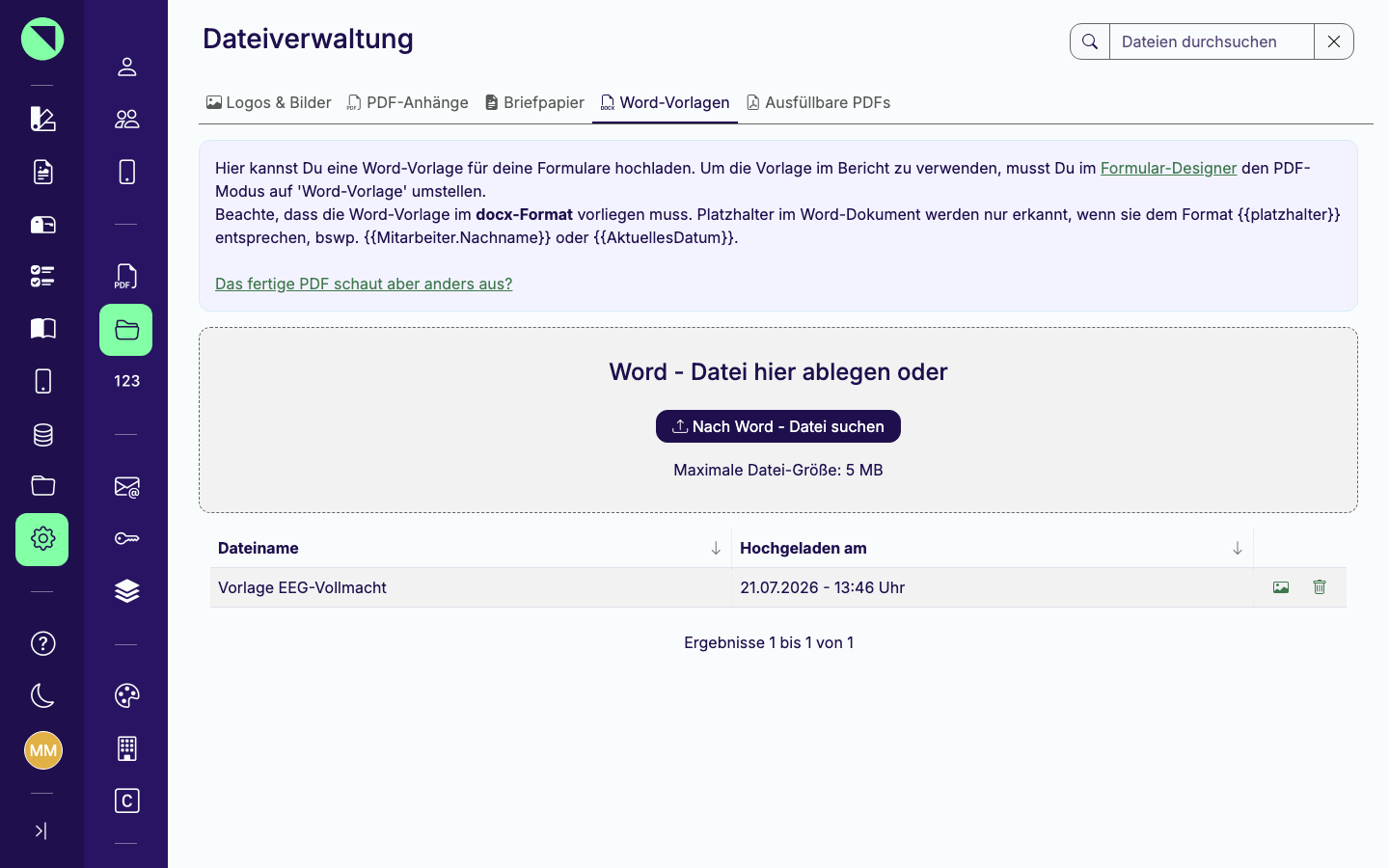The image size is (1389, 868).
Task: Open the office building icon in settings submenu
Action: 126,748
